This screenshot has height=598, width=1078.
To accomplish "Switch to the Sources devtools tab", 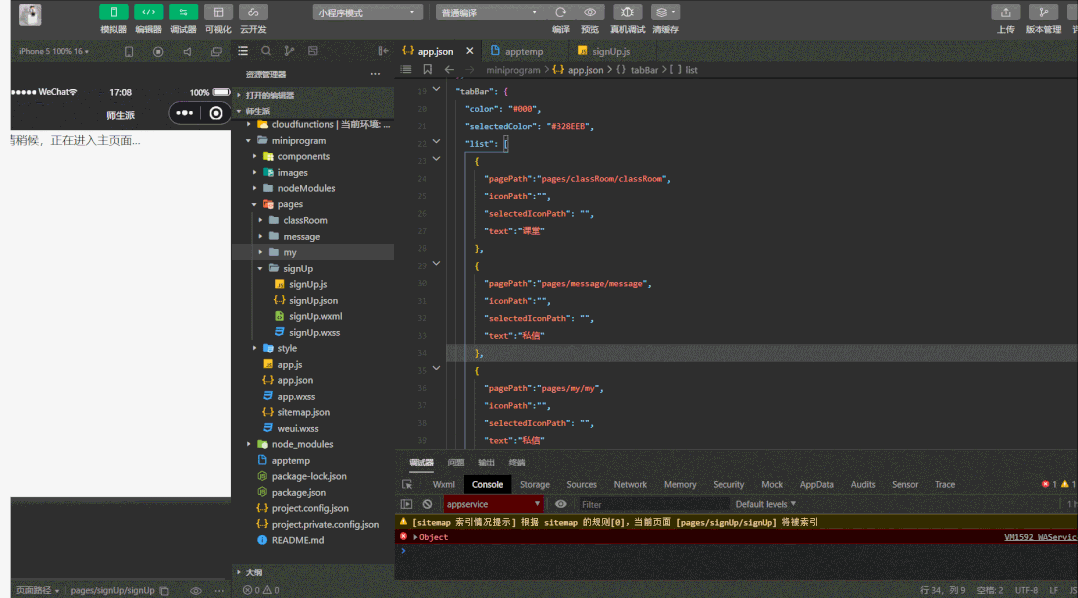I will point(581,485).
